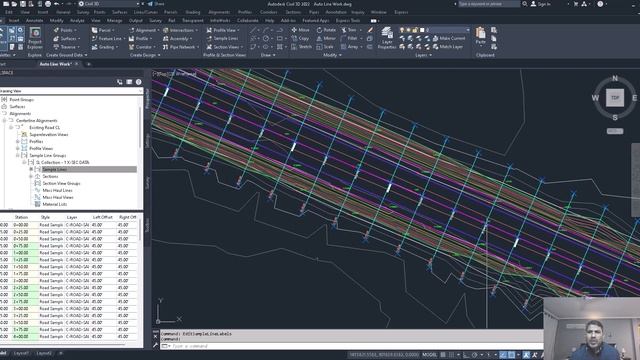Click the keyword search box in title bar
The width and height of the screenshot is (640, 360).
click(x=489, y=4)
